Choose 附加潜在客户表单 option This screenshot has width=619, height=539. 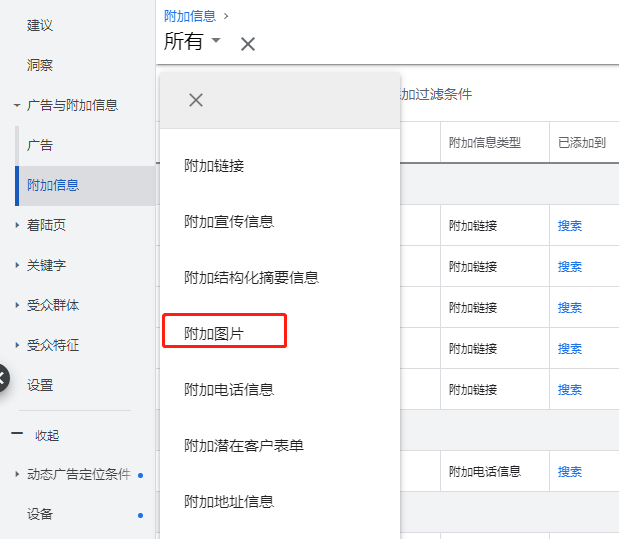click(244, 446)
